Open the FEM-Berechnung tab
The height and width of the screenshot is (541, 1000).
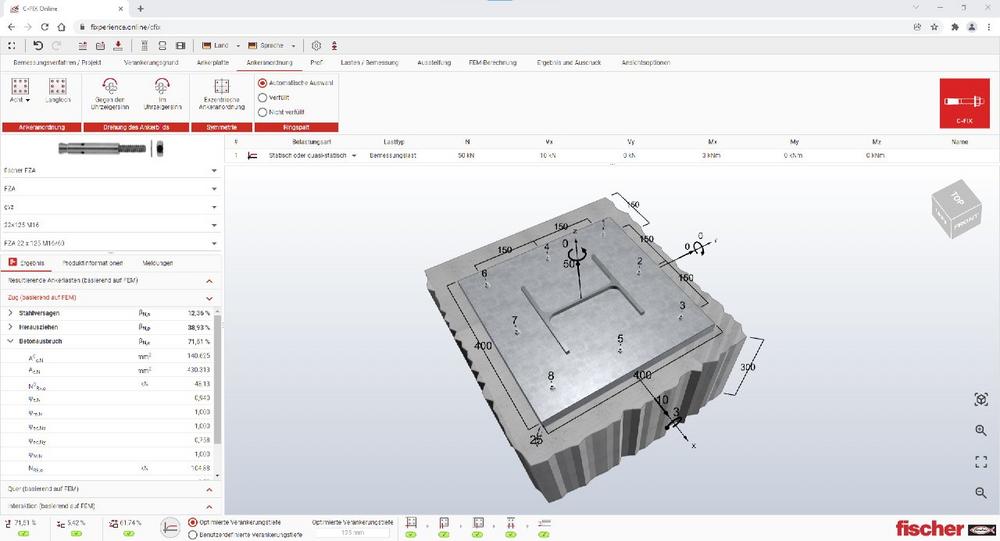click(492, 63)
